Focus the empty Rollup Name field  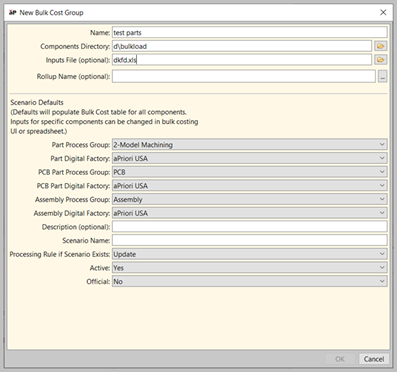pyautogui.click(x=244, y=76)
